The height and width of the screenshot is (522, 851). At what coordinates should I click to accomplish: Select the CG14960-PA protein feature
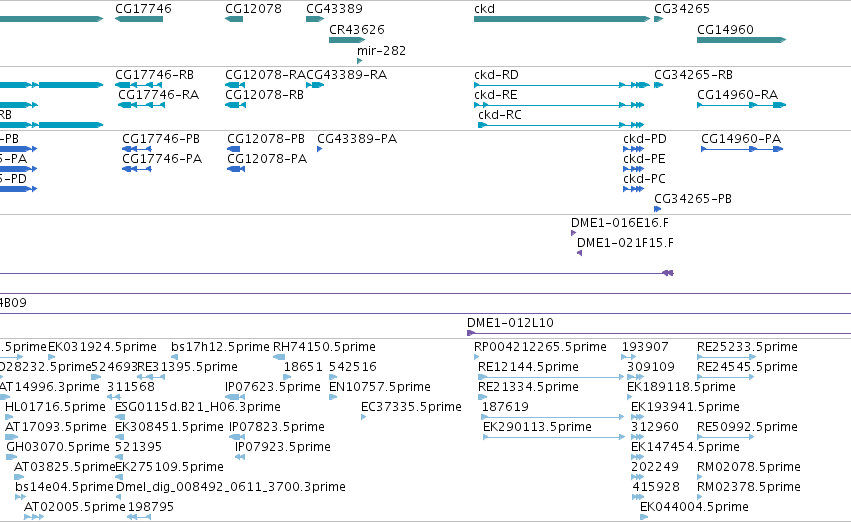pyautogui.click(x=742, y=149)
